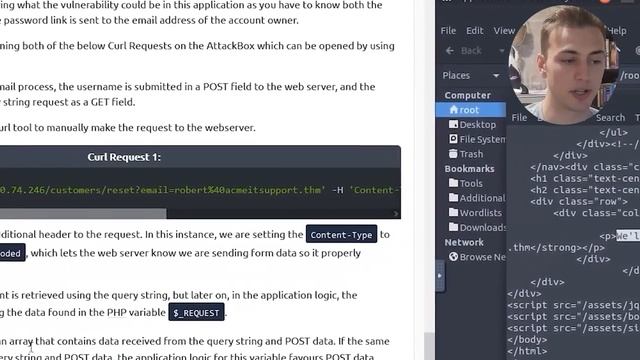The height and width of the screenshot is (360, 640).
Task: Click the Desktop folder icon in sidebar
Action: pyautogui.click(x=453, y=124)
